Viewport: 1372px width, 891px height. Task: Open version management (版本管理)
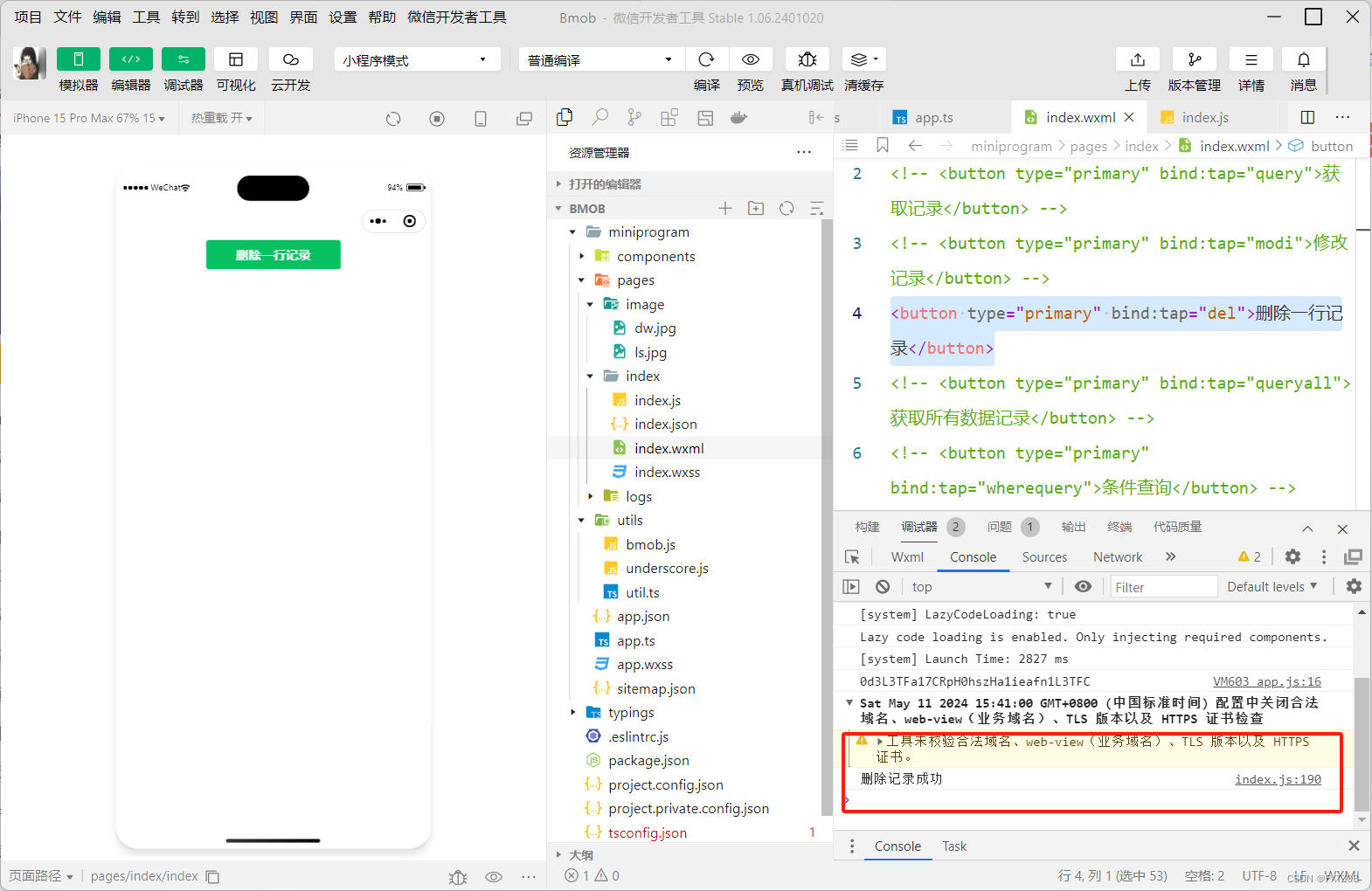tap(1195, 59)
